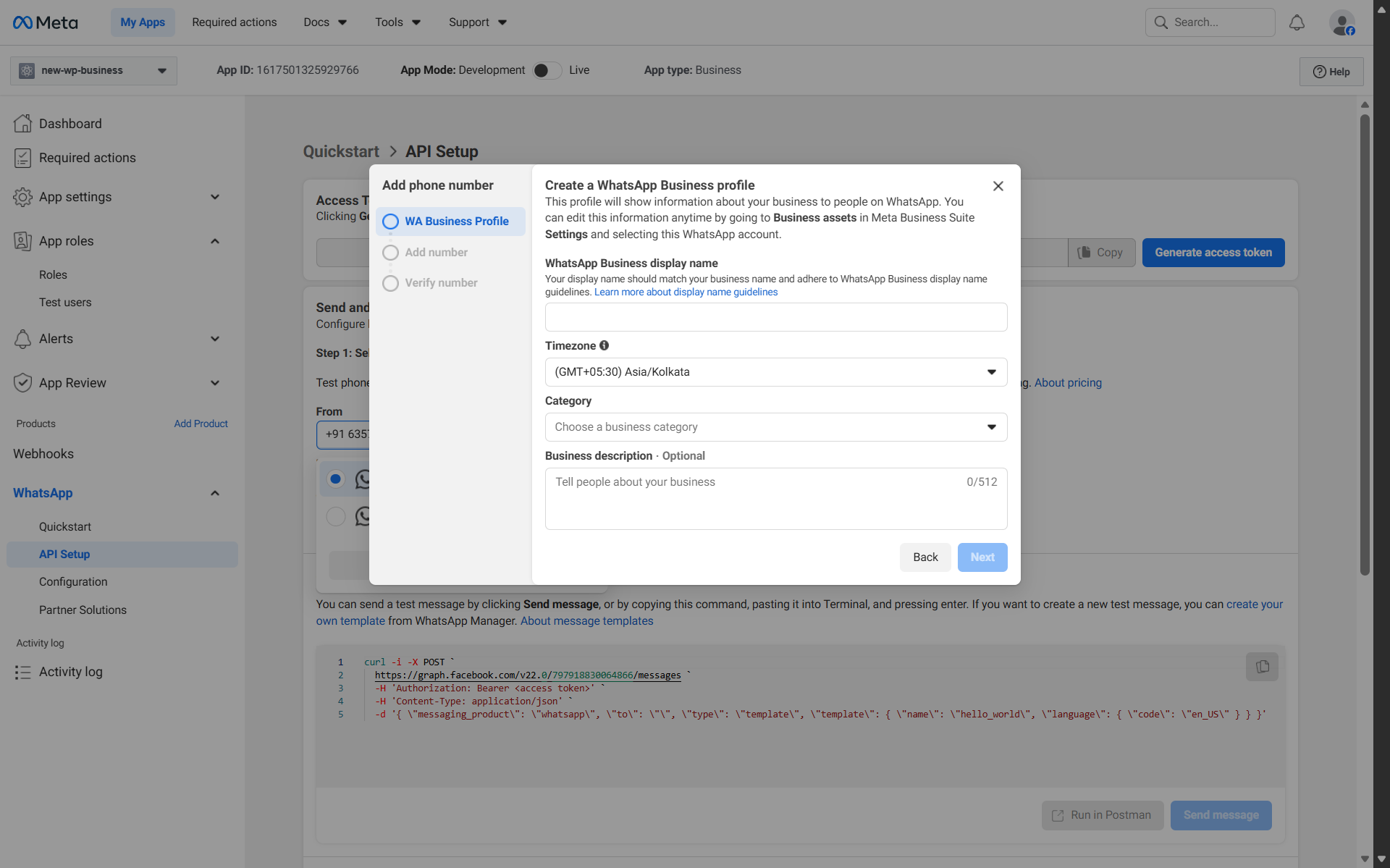Screen dimensions: 1390x868
Task: Open Quickstart under WhatsApp
Action: point(65,527)
